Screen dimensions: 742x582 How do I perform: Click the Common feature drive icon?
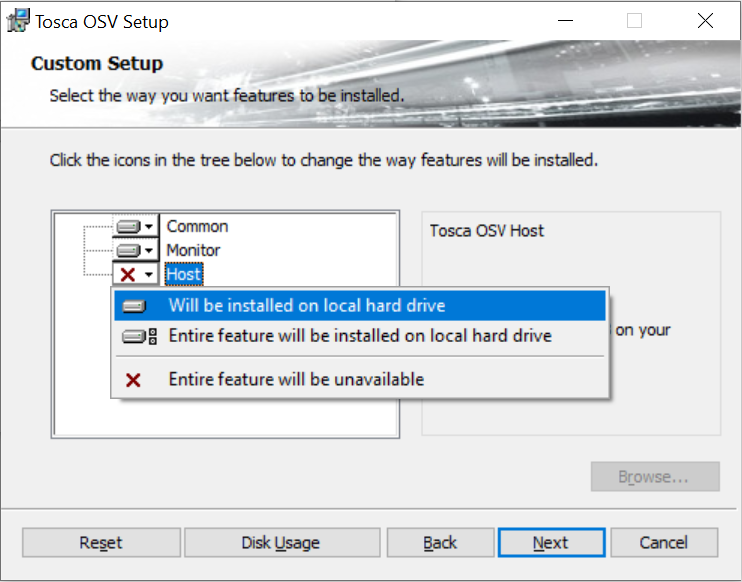click(x=127, y=227)
